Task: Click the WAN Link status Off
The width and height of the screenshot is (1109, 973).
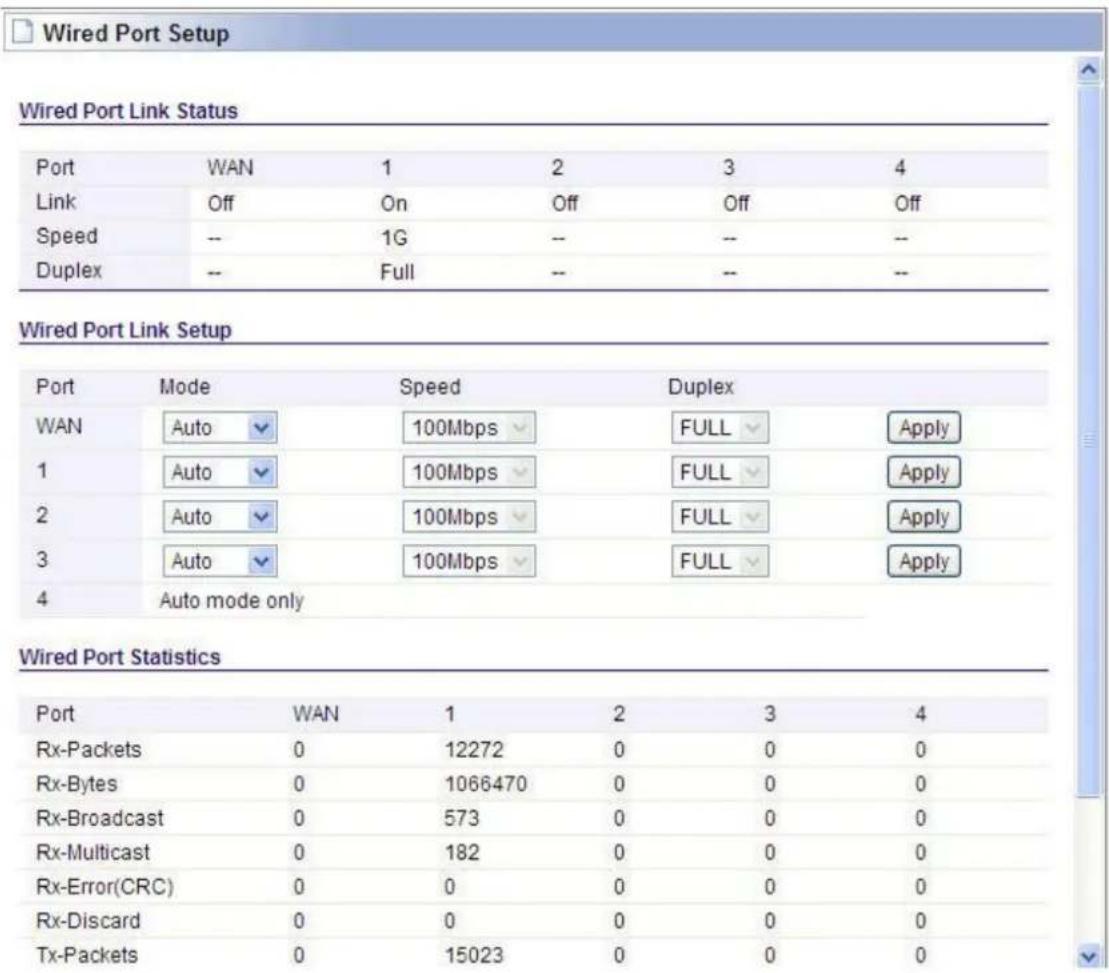Action: (221, 204)
